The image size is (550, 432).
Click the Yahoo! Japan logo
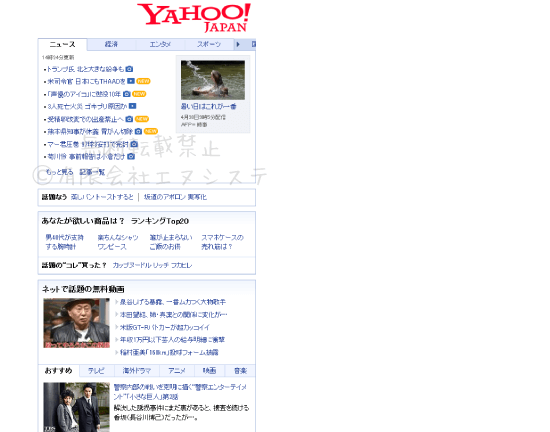[x=194, y=18]
